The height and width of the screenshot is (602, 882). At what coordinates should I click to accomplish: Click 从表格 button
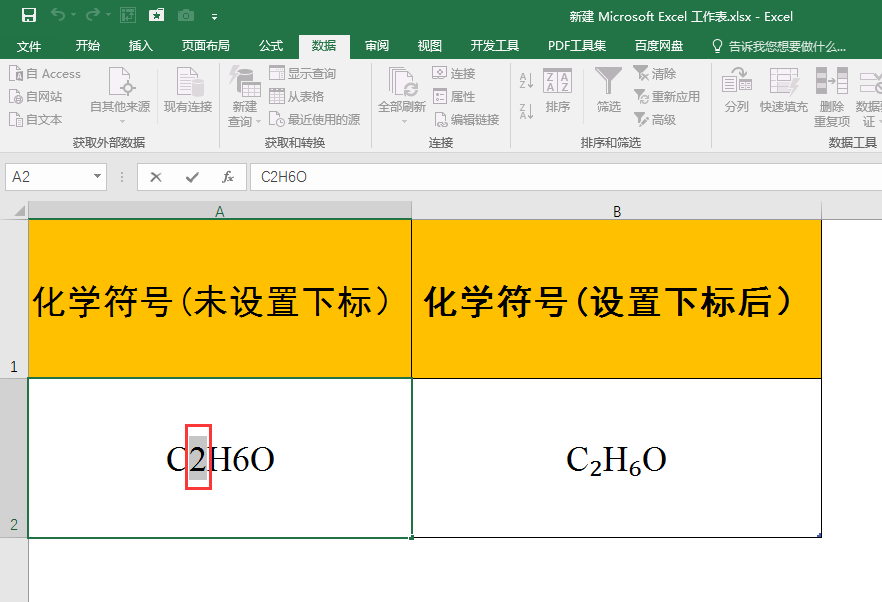pyautogui.click(x=296, y=97)
